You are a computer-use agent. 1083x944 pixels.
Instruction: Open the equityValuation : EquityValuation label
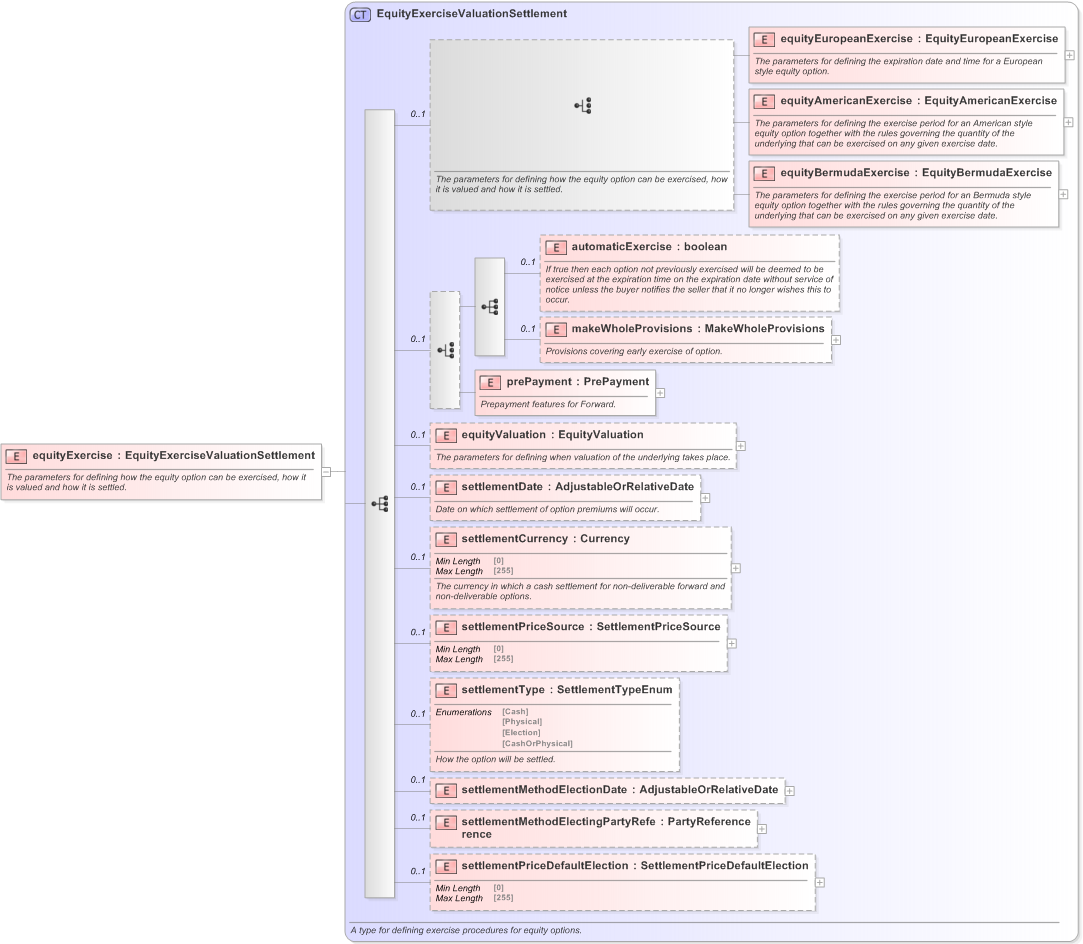point(553,434)
